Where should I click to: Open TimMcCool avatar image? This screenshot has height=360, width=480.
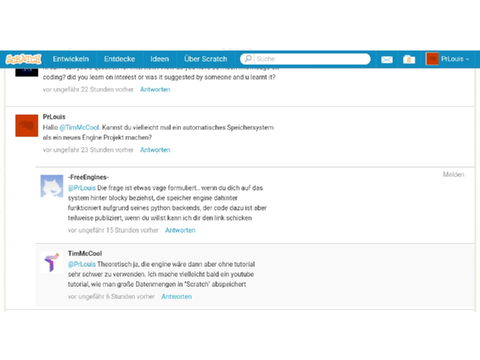coord(52,262)
